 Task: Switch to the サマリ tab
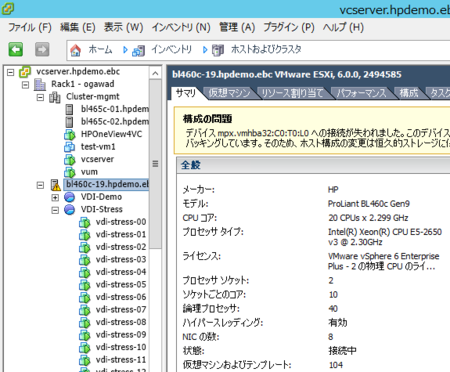186,93
